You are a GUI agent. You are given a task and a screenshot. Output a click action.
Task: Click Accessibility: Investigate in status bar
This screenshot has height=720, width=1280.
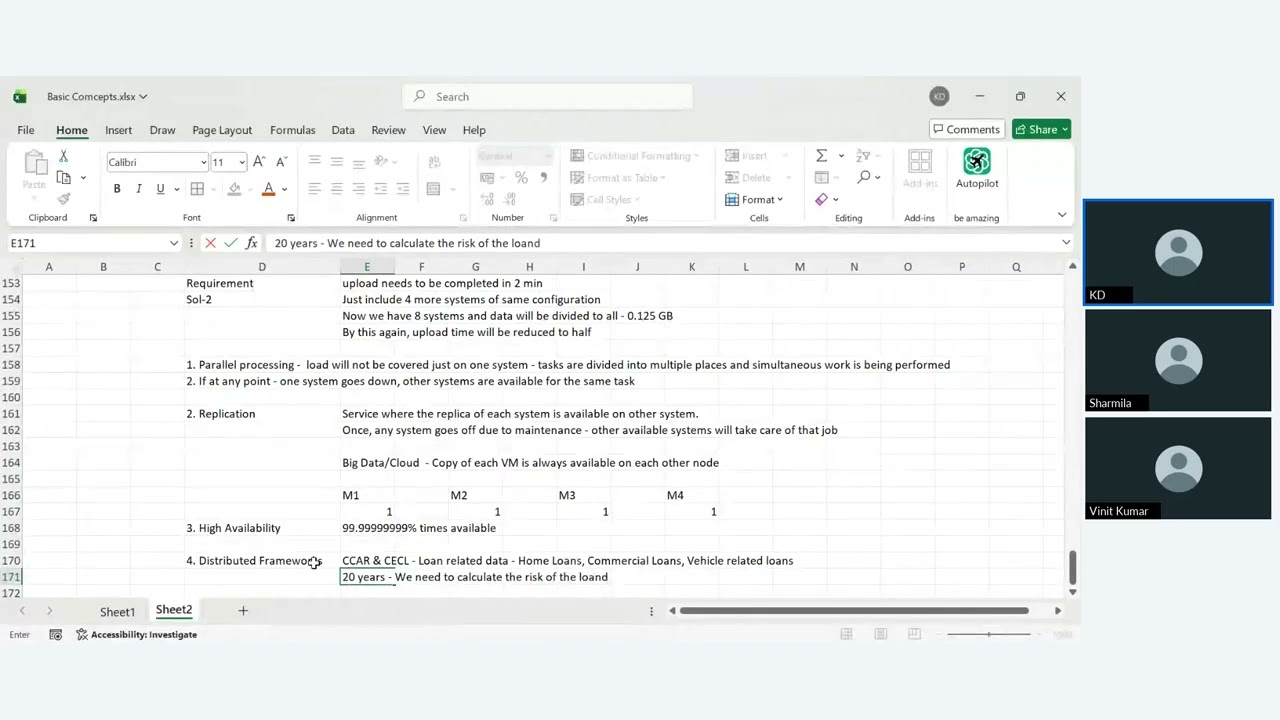coord(136,635)
